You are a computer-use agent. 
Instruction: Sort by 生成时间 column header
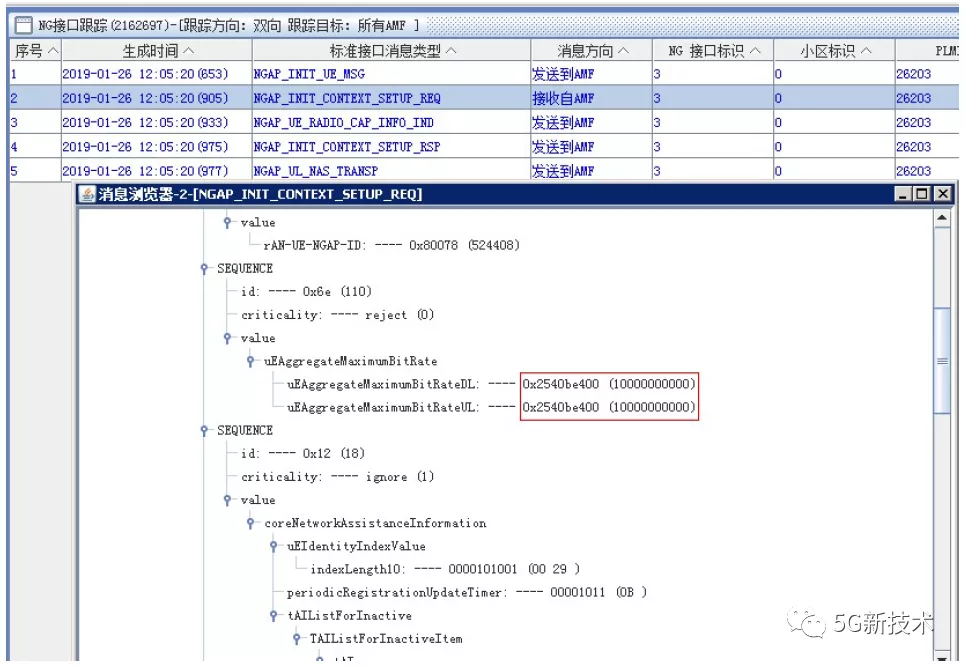[x=157, y=51]
